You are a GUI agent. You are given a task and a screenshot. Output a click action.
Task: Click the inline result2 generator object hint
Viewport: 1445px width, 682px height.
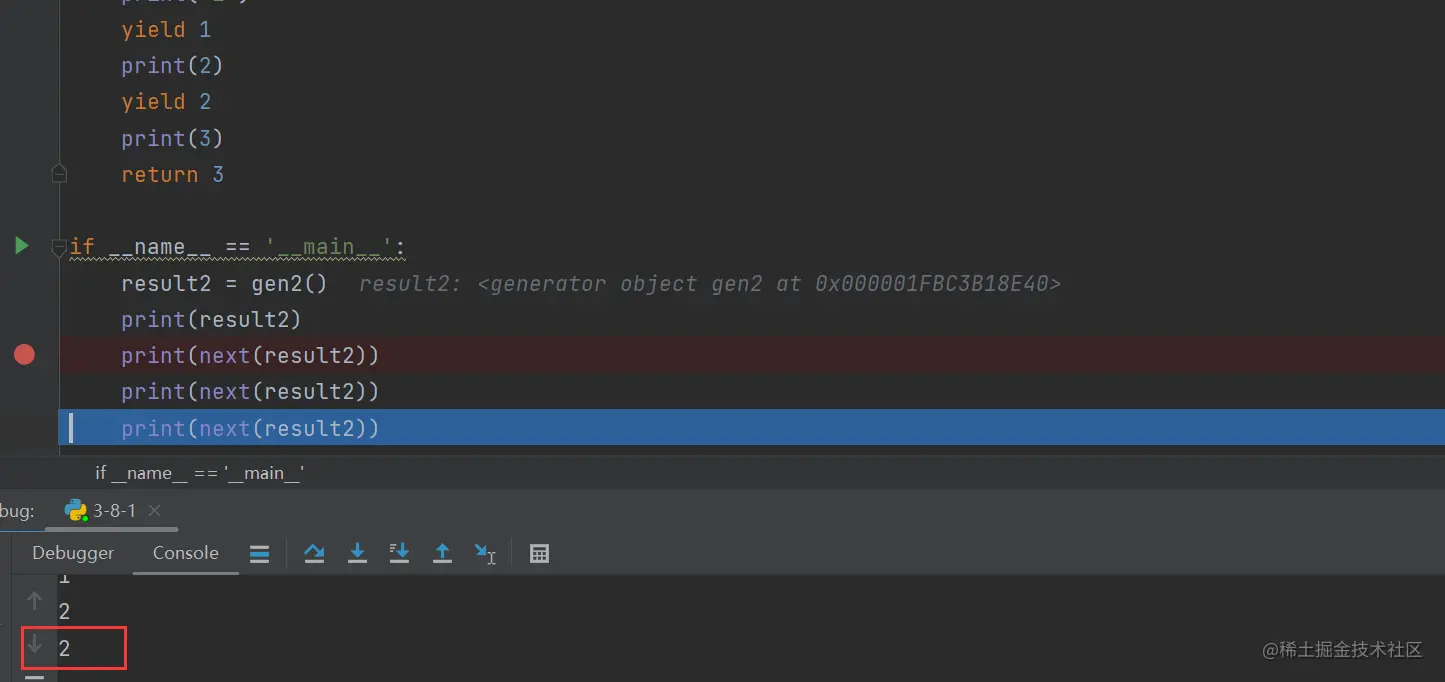(x=709, y=284)
